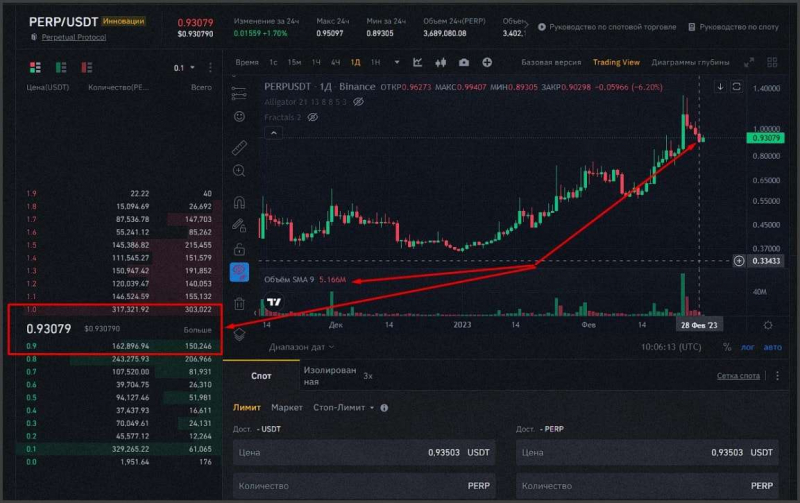Activate the magnet snap tool
This screenshot has height=503, width=800.
coord(239,203)
